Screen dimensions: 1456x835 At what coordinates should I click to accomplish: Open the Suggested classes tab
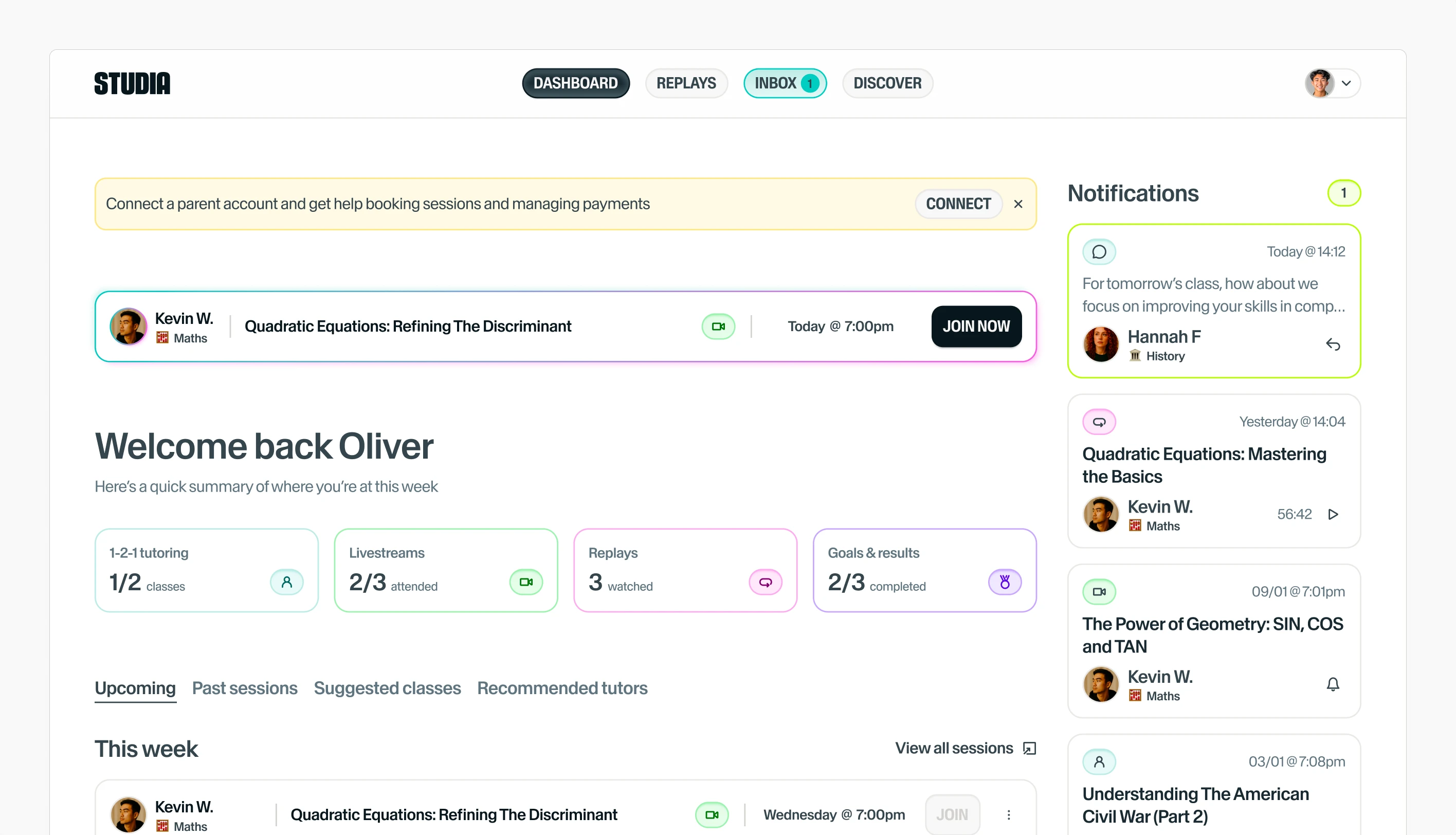387,688
